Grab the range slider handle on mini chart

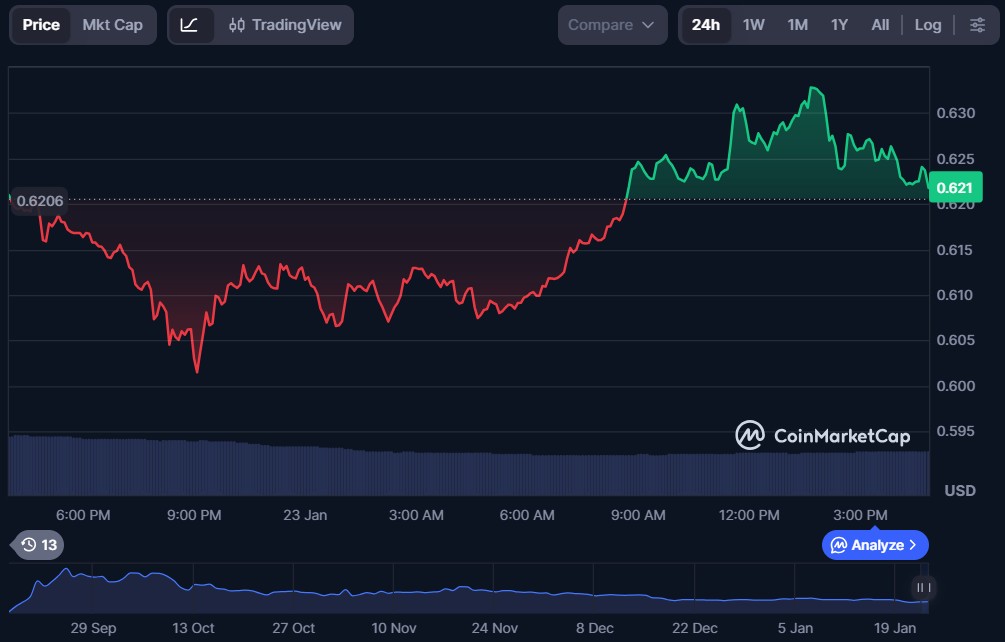tap(923, 587)
